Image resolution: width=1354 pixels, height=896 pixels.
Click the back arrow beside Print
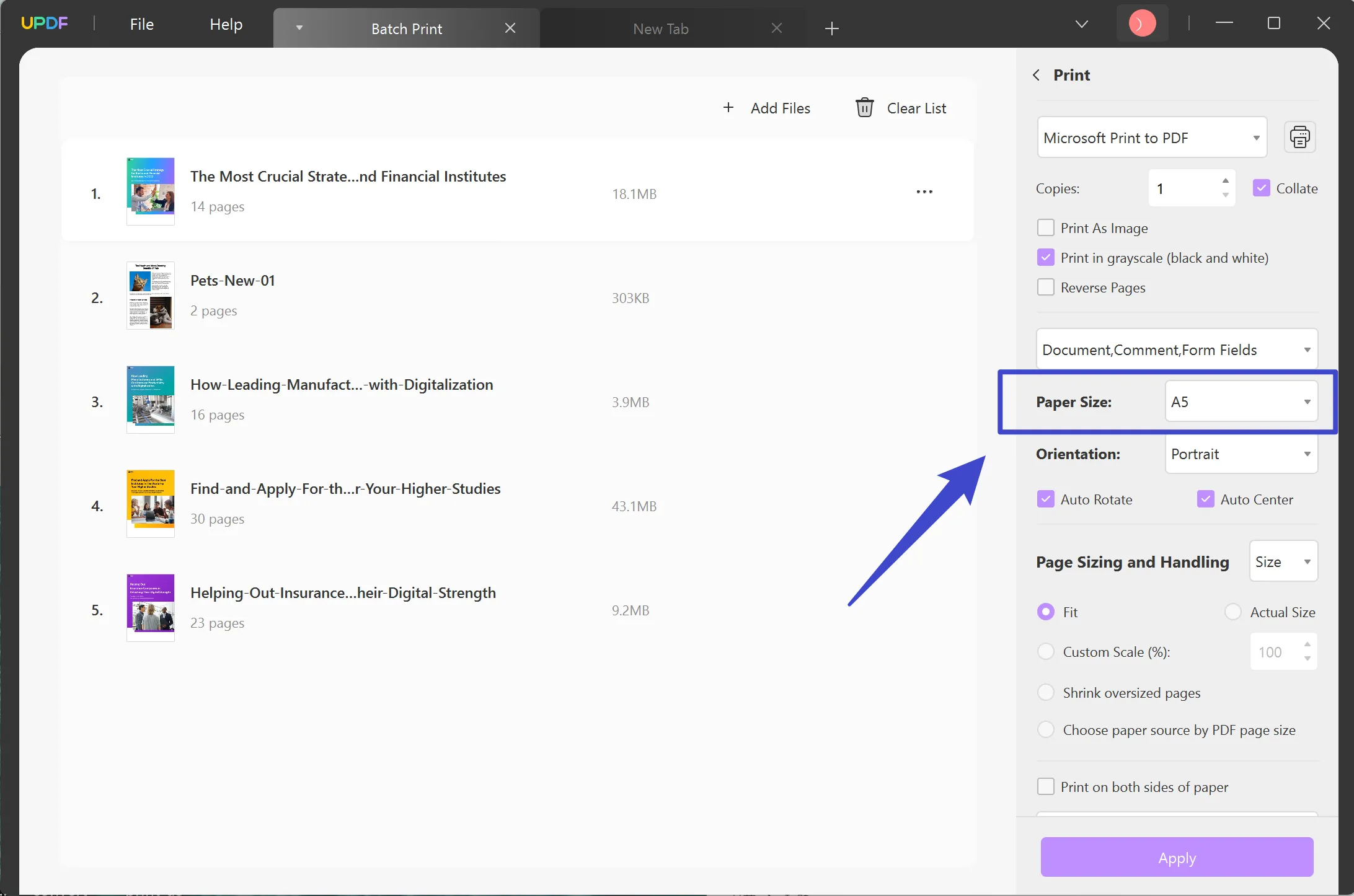click(1036, 75)
